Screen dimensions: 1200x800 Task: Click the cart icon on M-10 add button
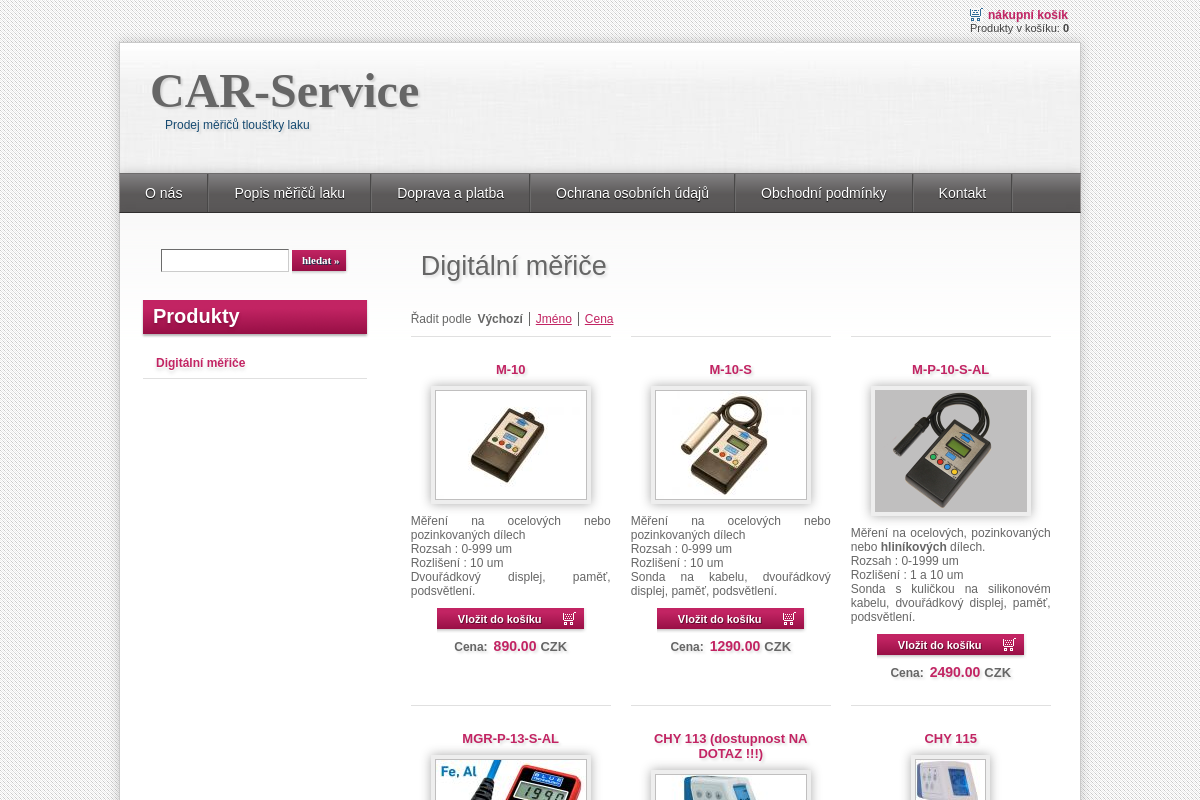[569, 618]
